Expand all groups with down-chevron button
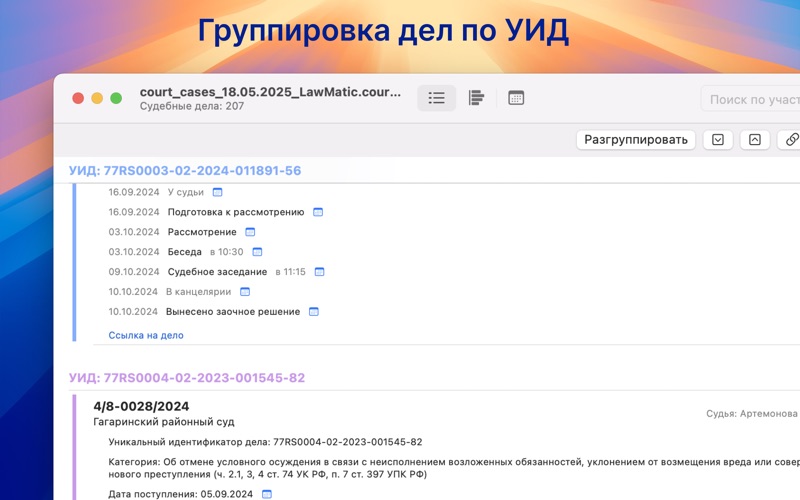Image resolution: width=800 pixels, height=500 pixels. (x=718, y=140)
